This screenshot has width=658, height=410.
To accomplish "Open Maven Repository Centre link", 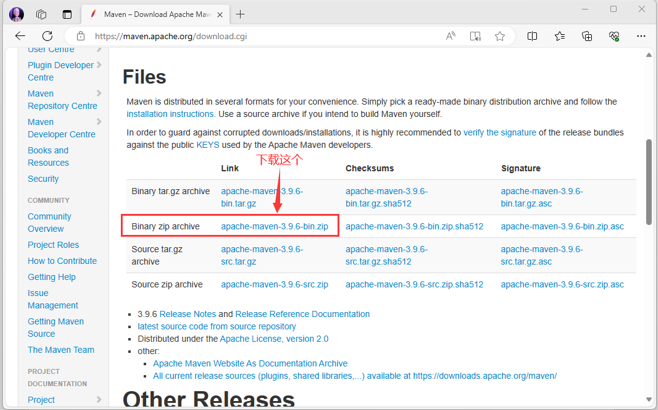I will pos(62,100).
